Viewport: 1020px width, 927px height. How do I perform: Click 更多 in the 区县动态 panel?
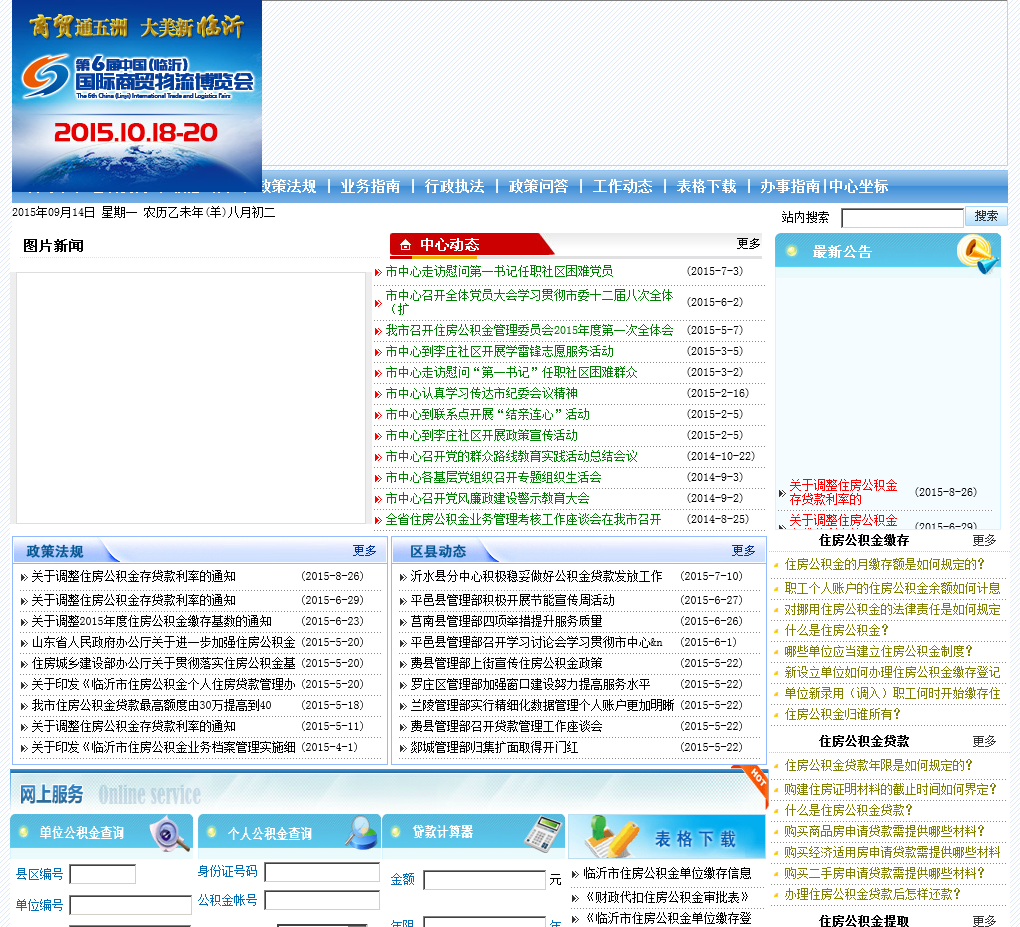click(x=743, y=551)
